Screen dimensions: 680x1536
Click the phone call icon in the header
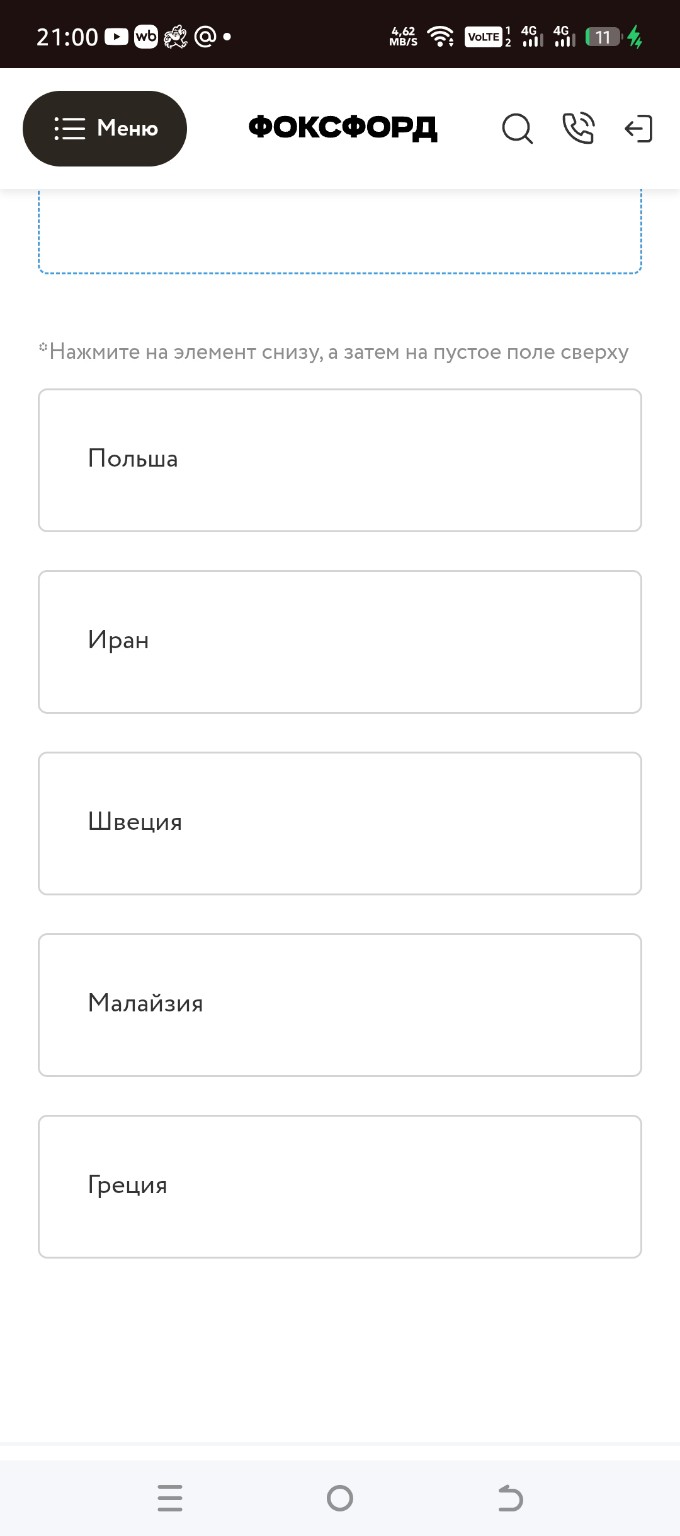(x=578, y=128)
